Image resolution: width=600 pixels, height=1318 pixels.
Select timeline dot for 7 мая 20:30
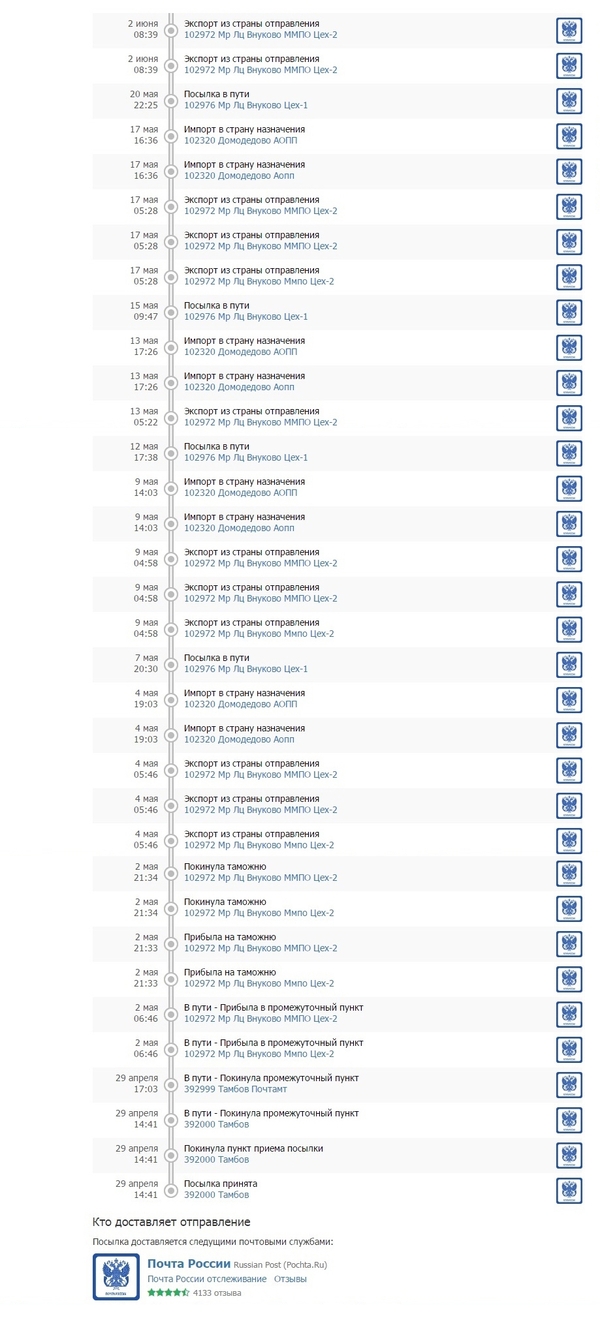[x=171, y=664]
